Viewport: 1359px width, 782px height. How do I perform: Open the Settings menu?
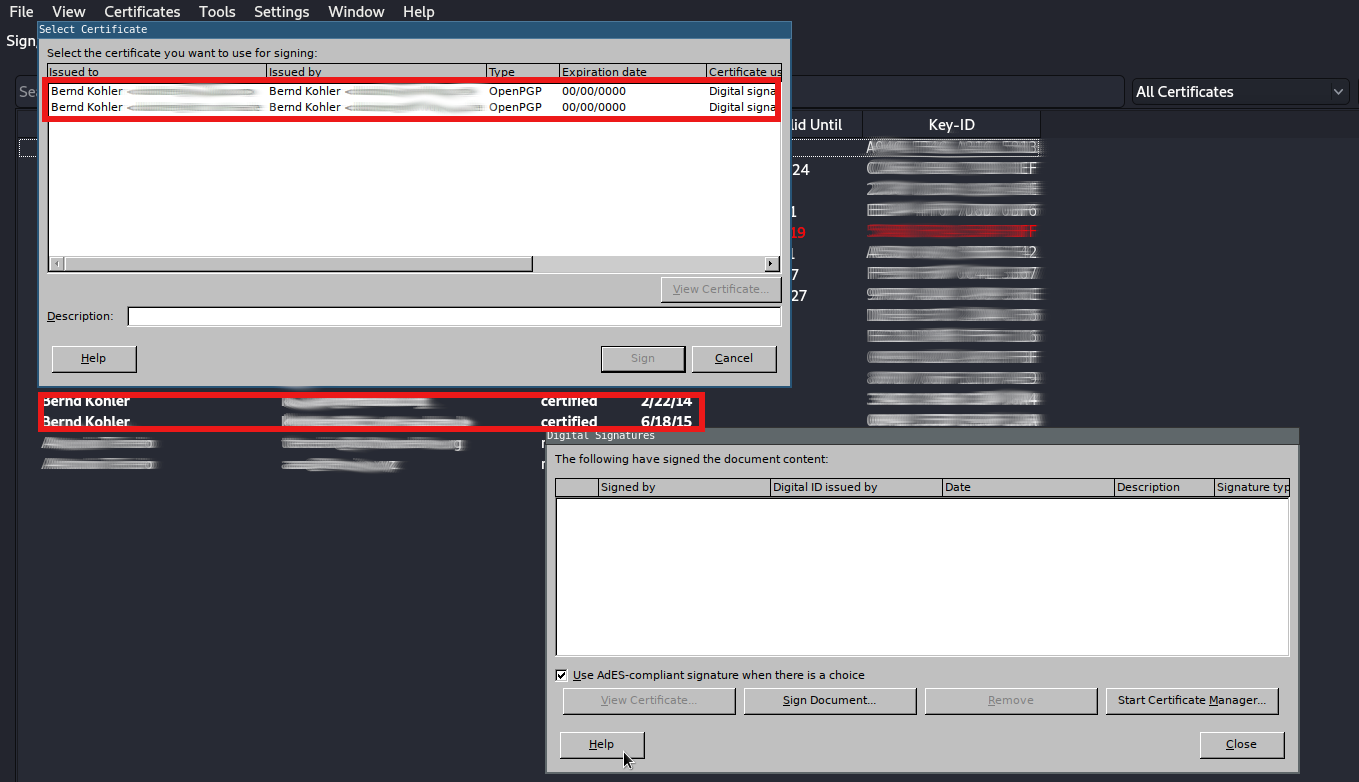pyautogui.click(x=281, y=12)
